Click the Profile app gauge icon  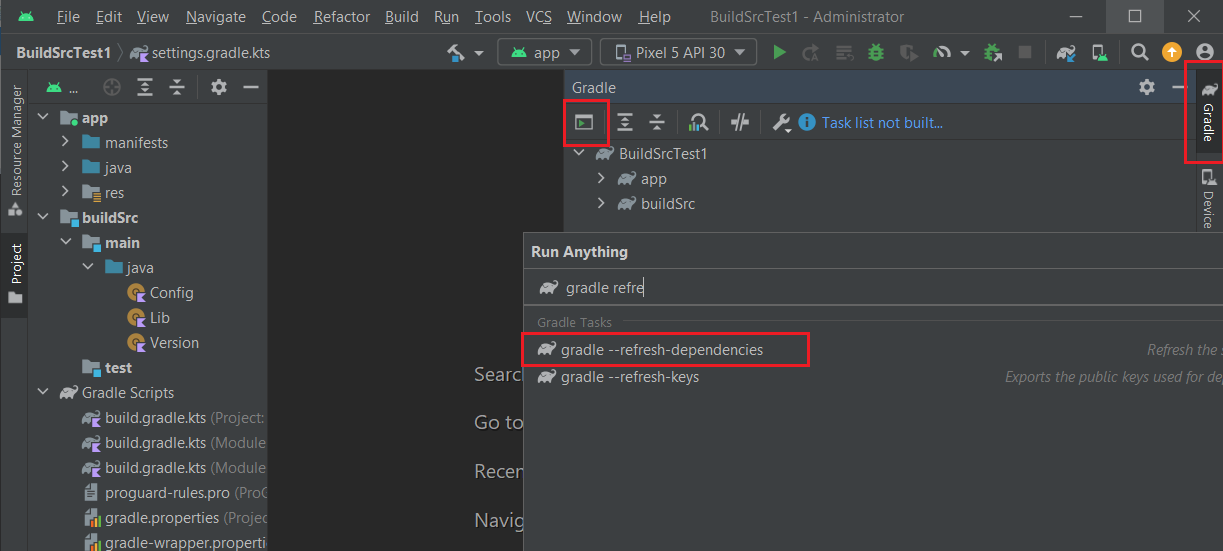pos(942,52)
